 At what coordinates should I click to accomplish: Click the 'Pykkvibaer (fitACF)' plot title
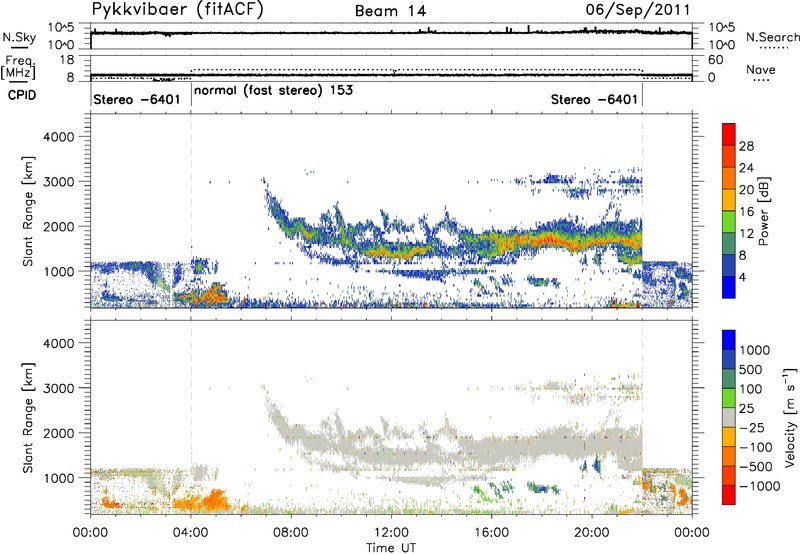(x=178, y=10)
